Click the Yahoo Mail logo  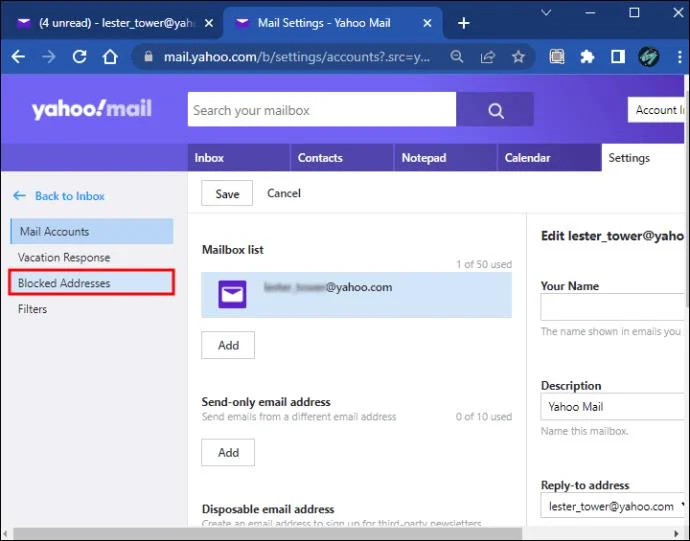pos(92,109)
